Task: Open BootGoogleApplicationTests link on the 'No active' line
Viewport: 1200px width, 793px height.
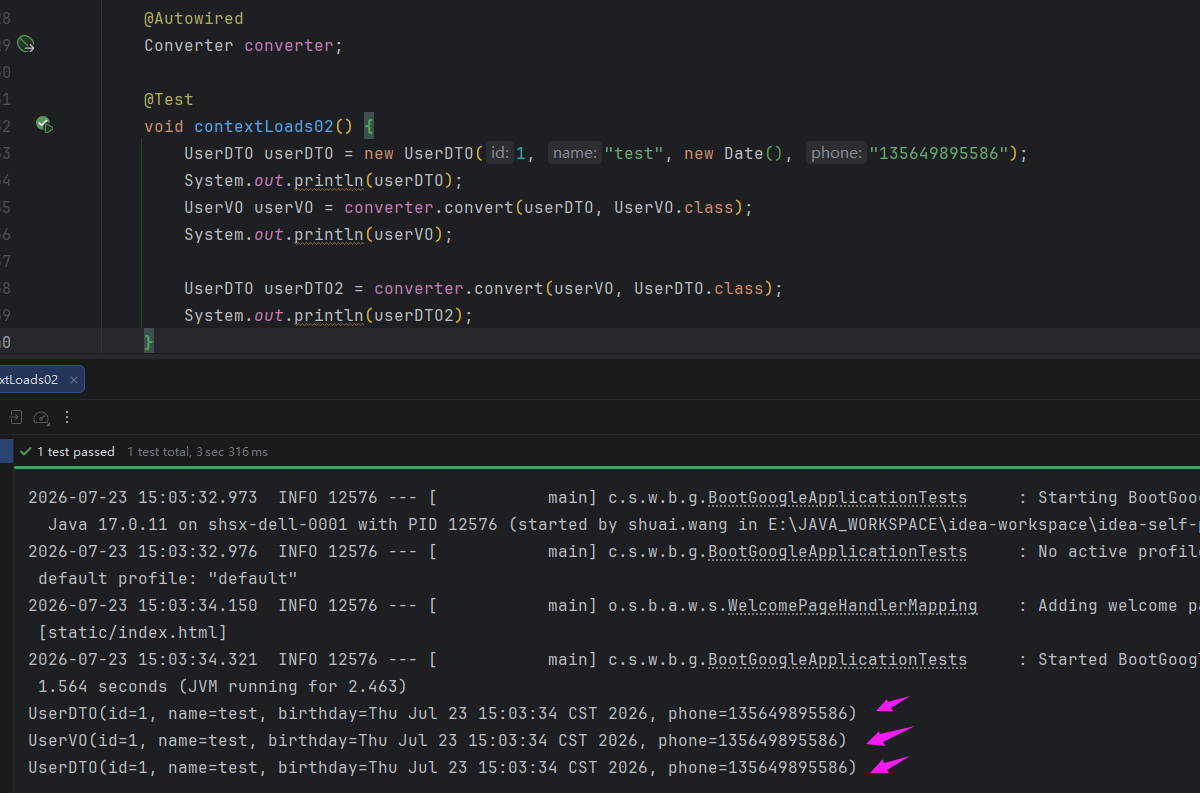Action: [x=837, y=552]
